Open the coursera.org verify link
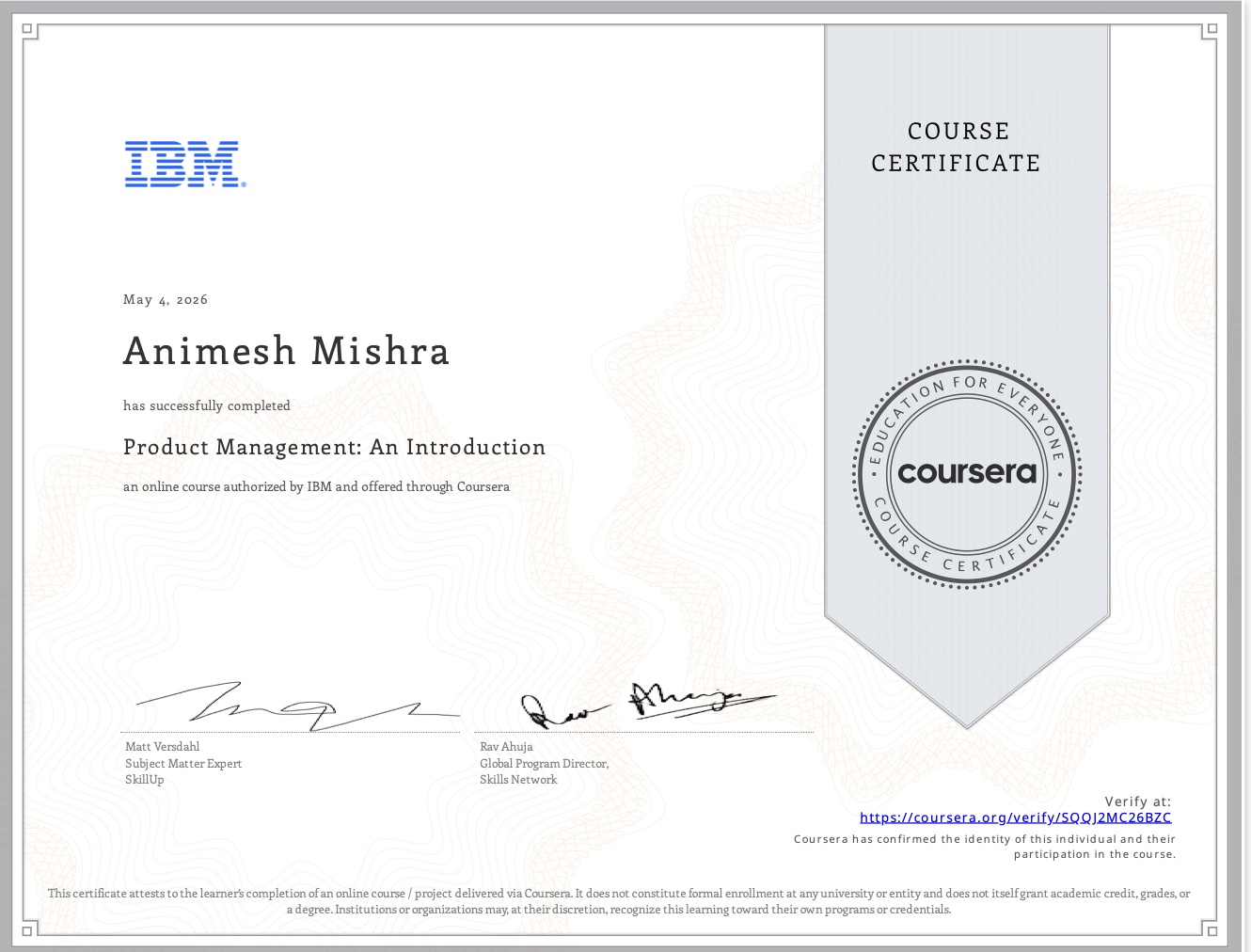Viewport: 1251px width, 952px height. click(x=1016, y=817)
